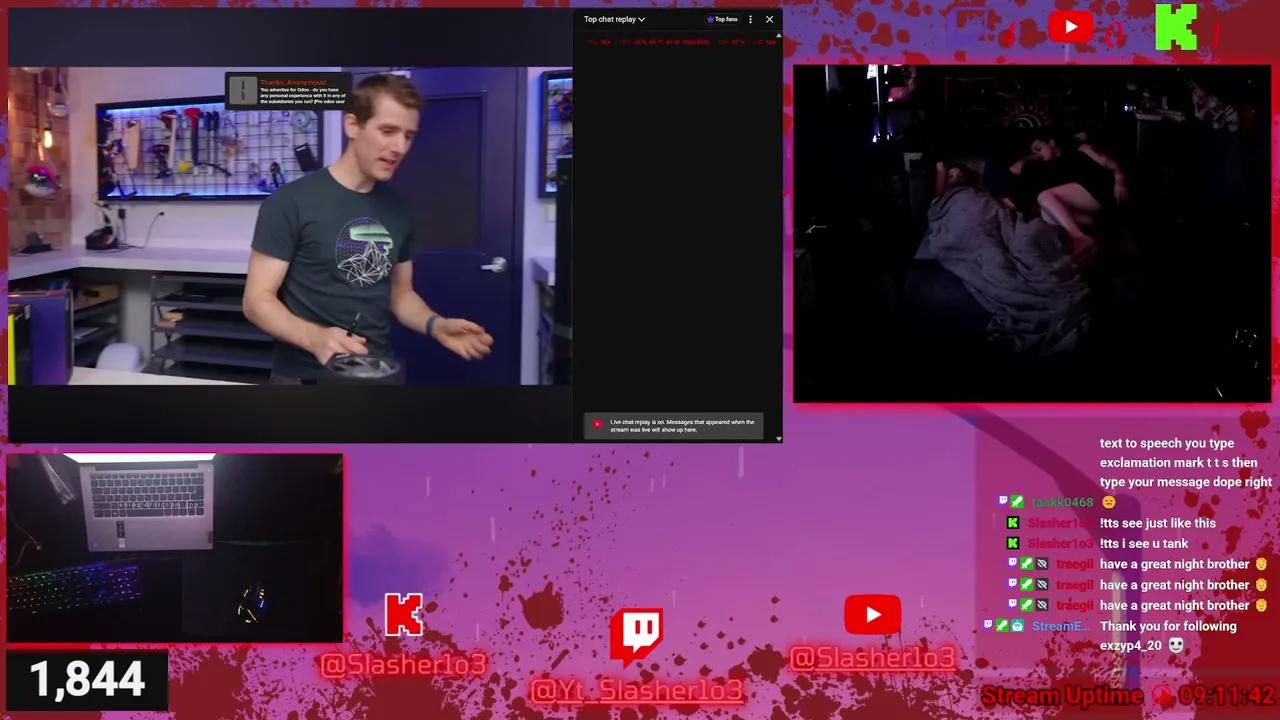Viewport: 1280px width, 720px height.
Task: Click the 'type your message dope right' line
Action: (1186, 482)
